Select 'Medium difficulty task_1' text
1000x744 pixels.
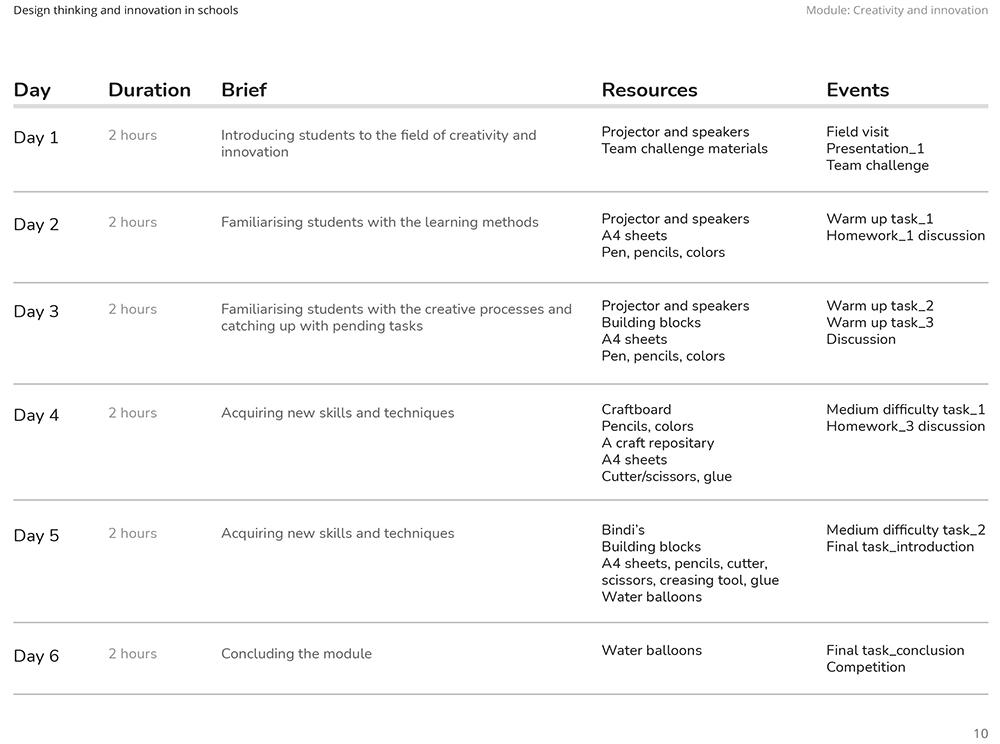point(906,409)
